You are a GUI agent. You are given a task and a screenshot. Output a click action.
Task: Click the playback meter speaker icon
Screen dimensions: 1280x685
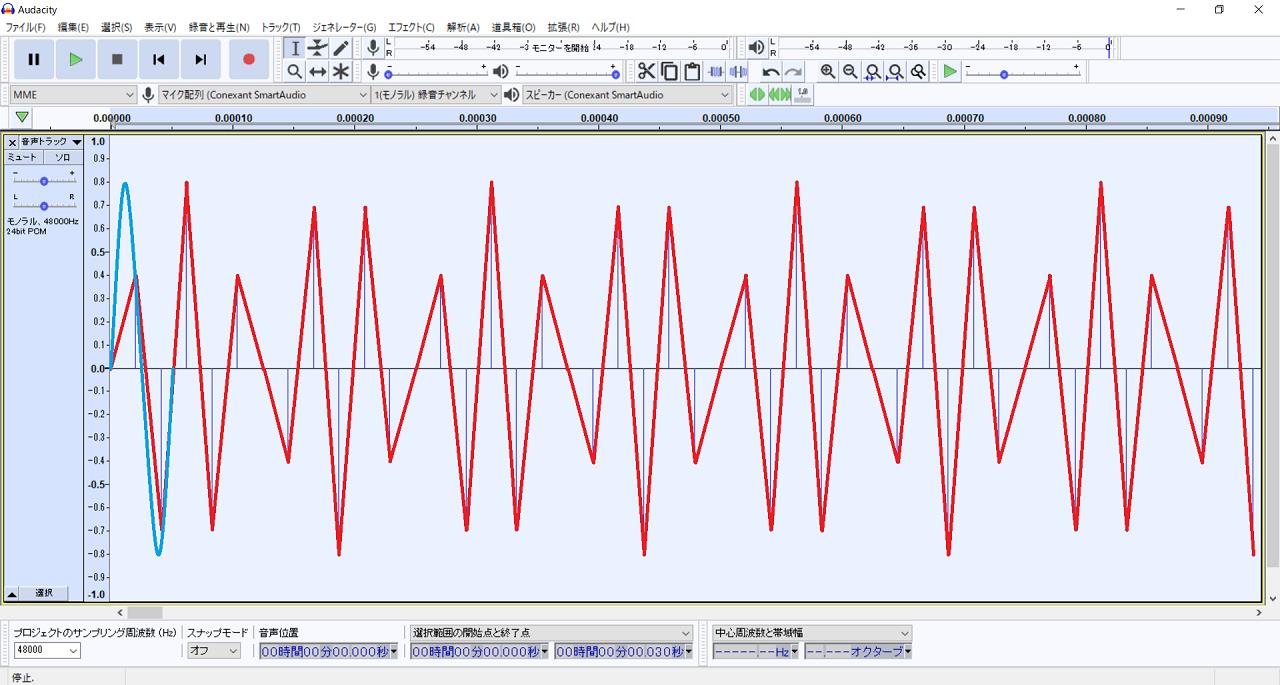[757, 47]
